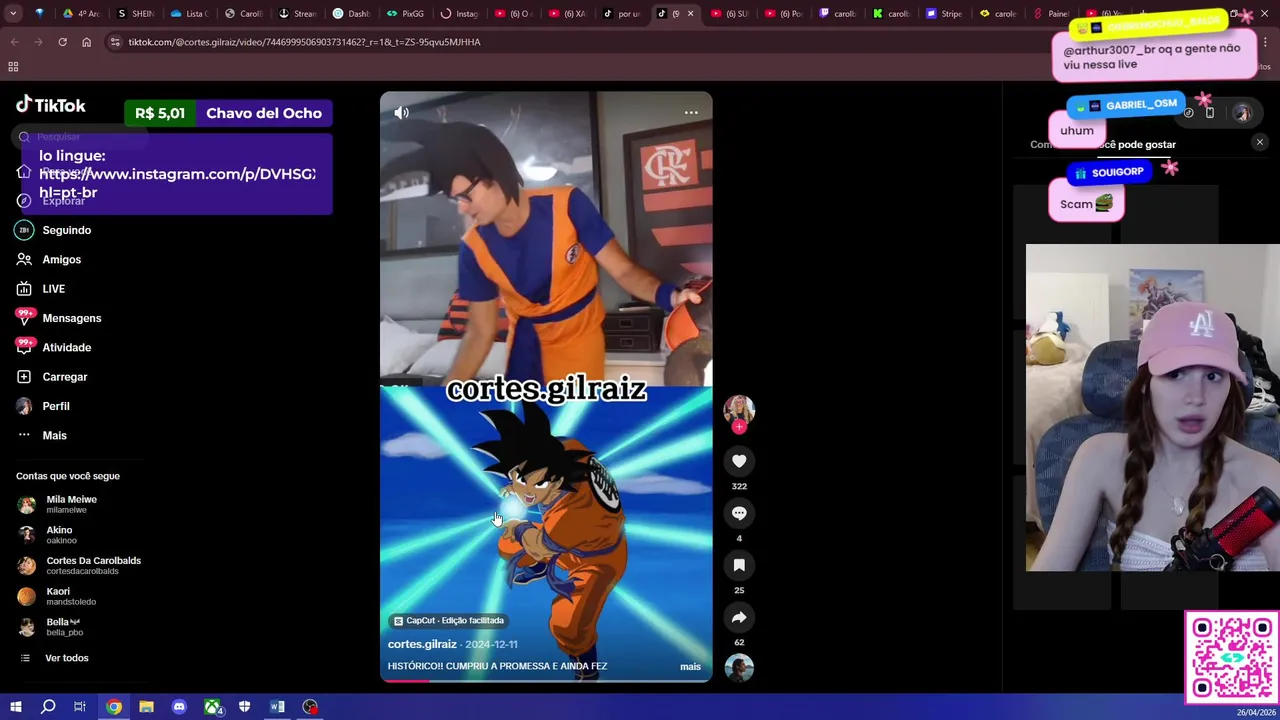Viewport: 1280px width, 720px height.
Task: Click the LIVE camera icon
Action: pyautogui.click(x=24, y=289)
